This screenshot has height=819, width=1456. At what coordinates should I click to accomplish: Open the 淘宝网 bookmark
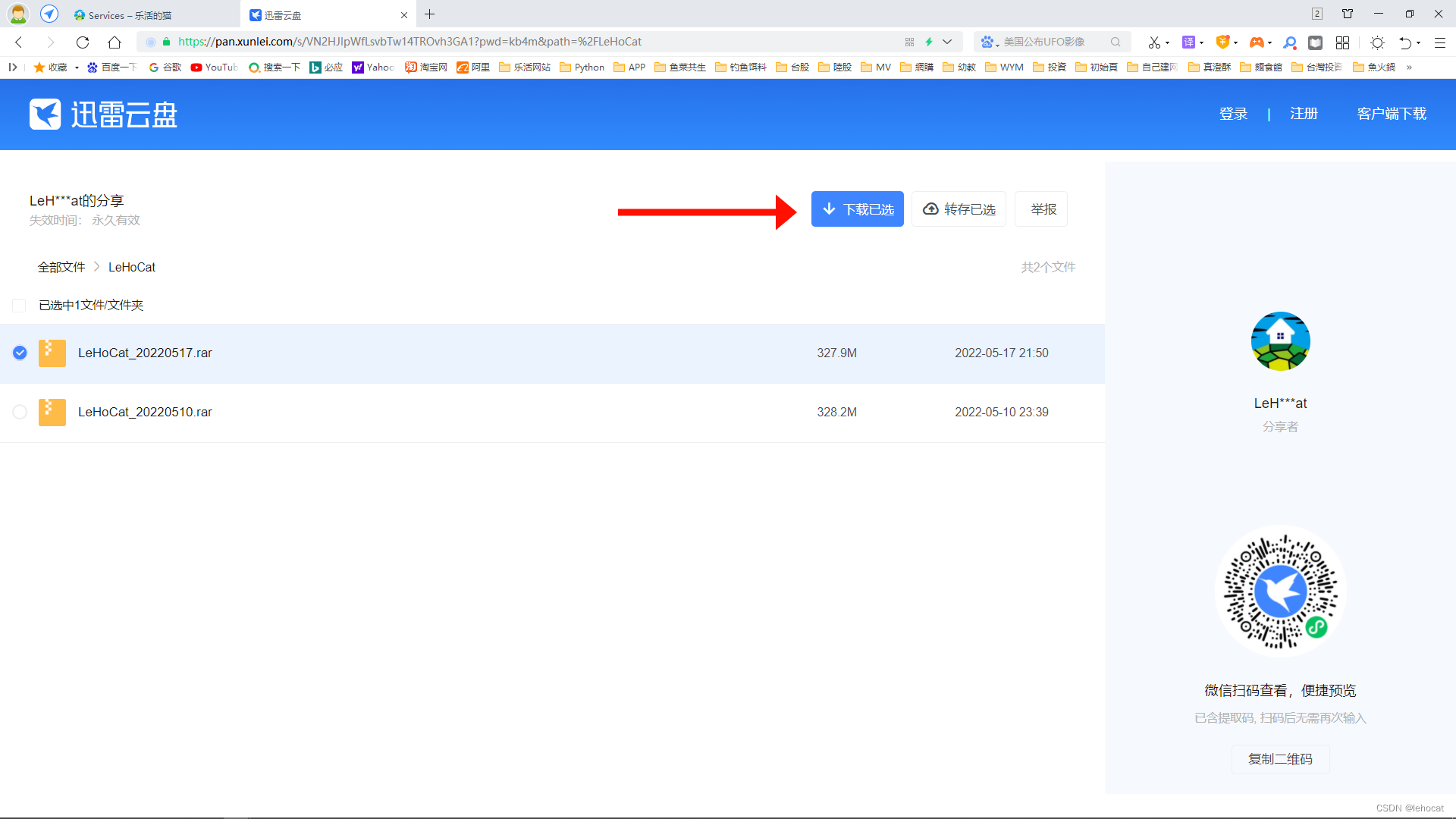click(426, 67)
